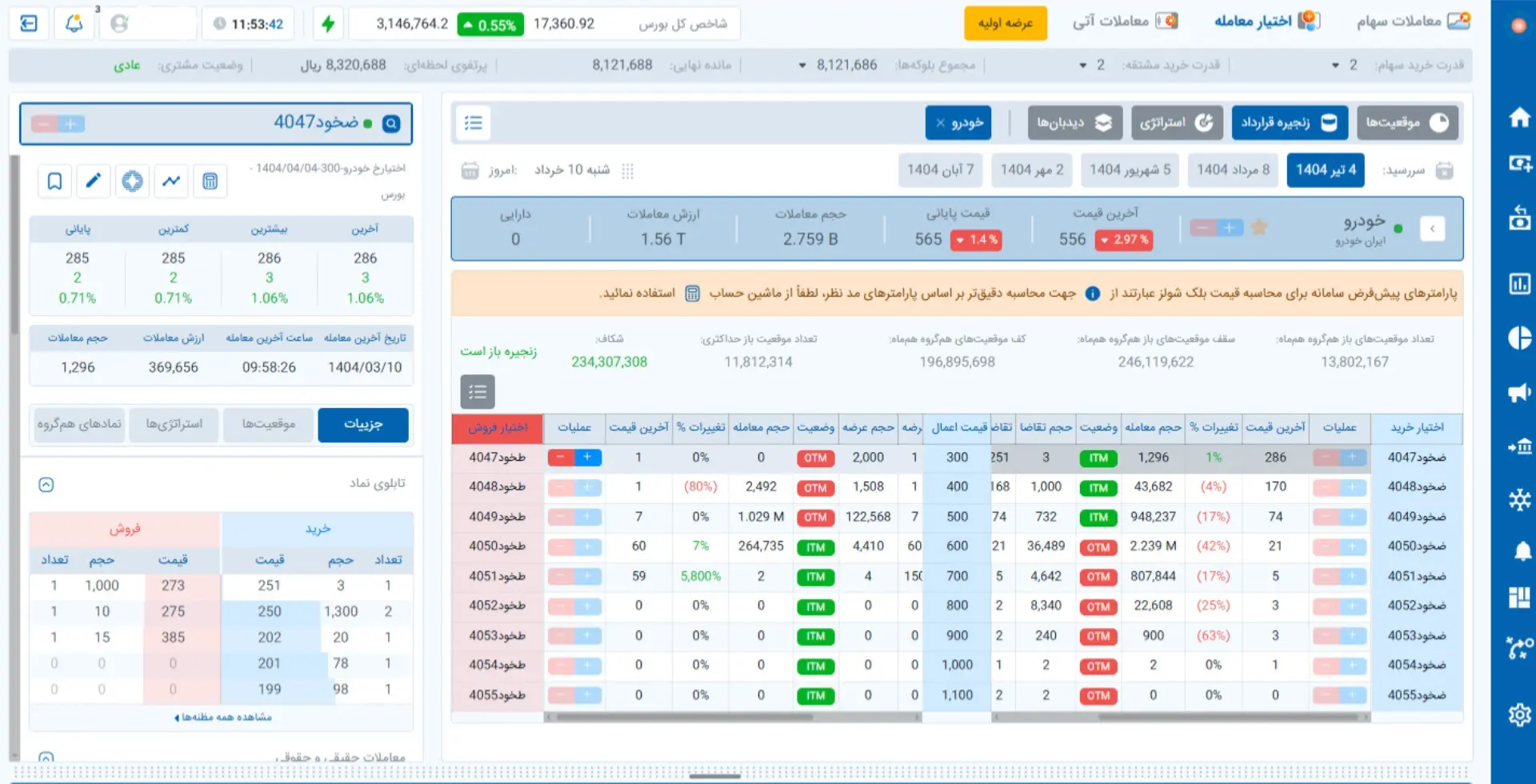This screenshot has width=1536, height=784.
Task: Switch to نمادهای هم‌گروه tab
Action: (x=79, y=425)
